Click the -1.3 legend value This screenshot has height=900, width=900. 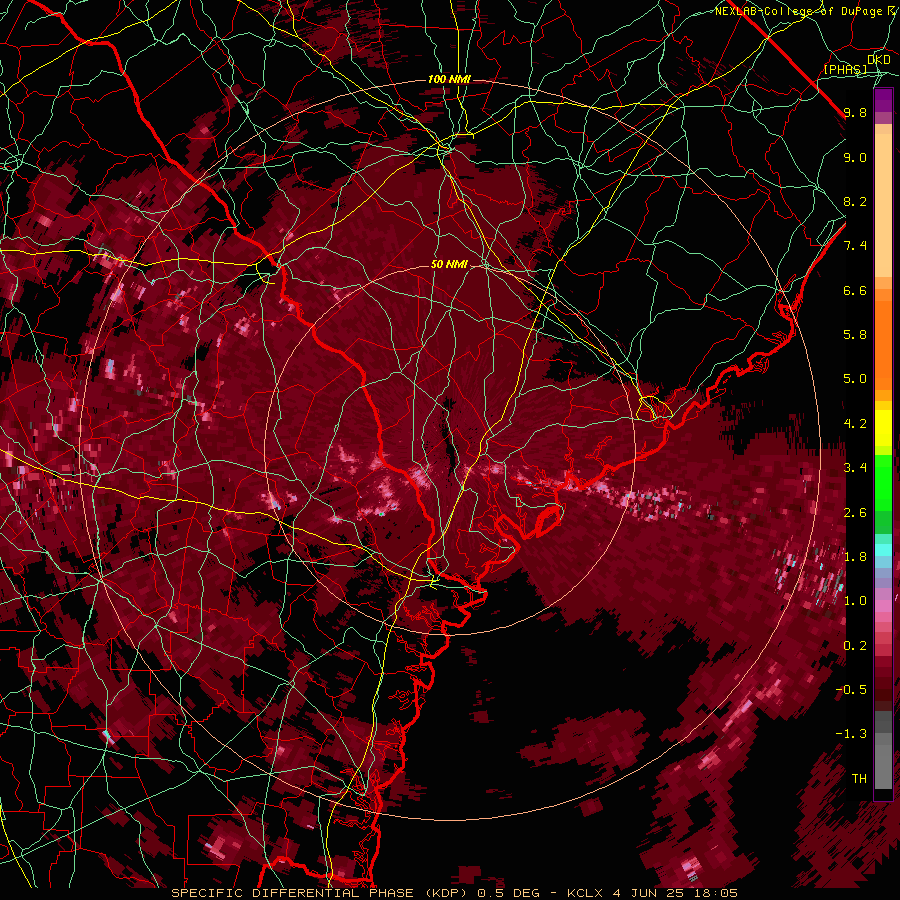tap(851, 734)
